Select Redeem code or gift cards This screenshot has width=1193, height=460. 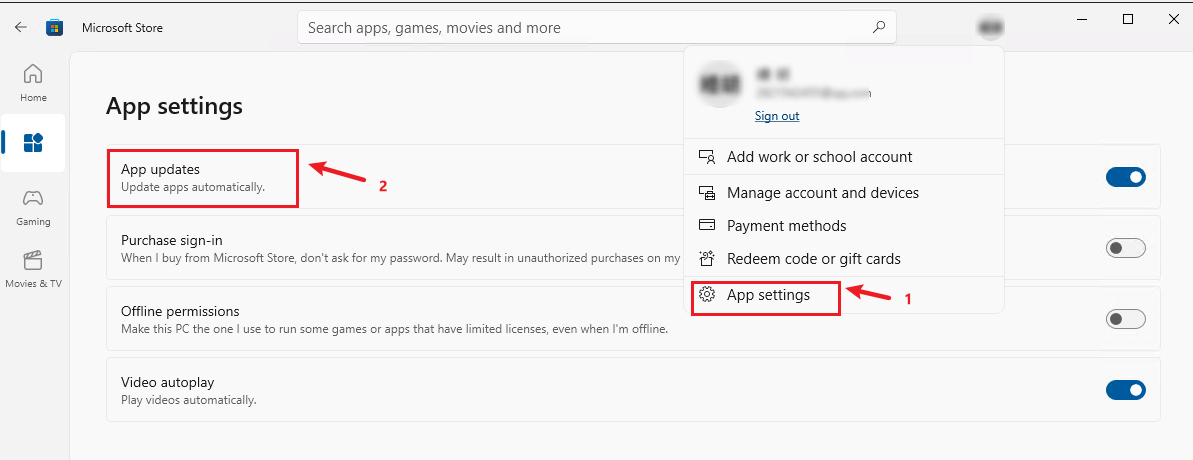[844, 259]
